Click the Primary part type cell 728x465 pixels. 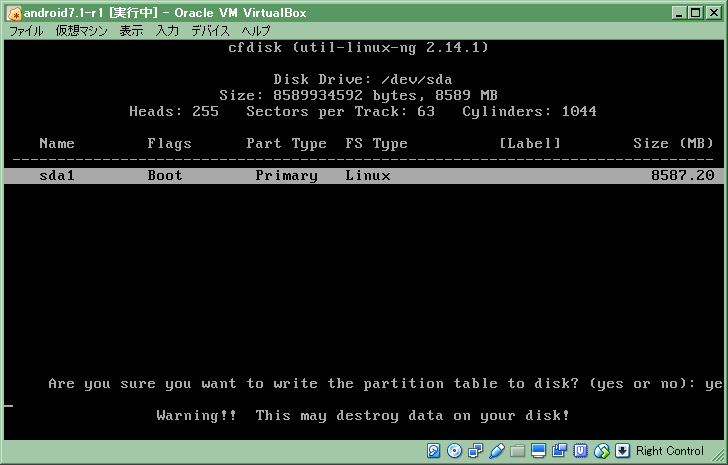[x=286, y=175]
